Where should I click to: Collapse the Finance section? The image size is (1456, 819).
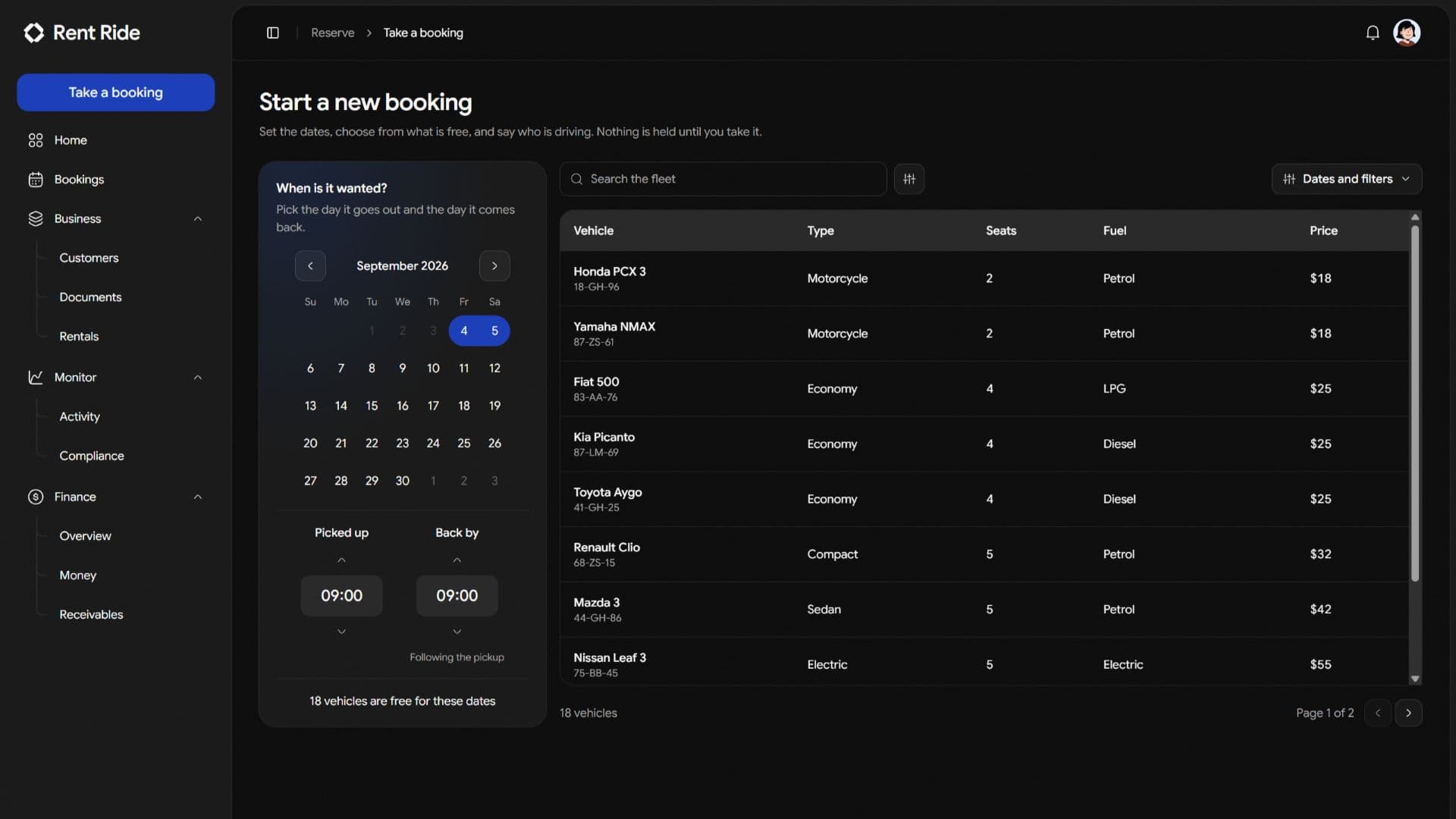(198, 497)
